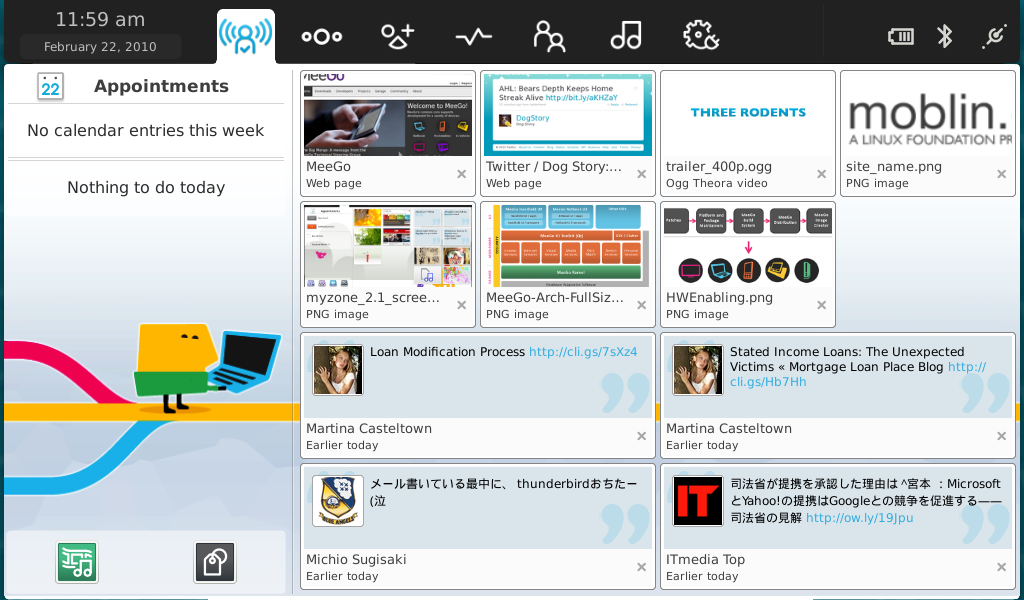Remove the HWEnabling.png item
1024x600 pixels.
[x=822, y=305]
